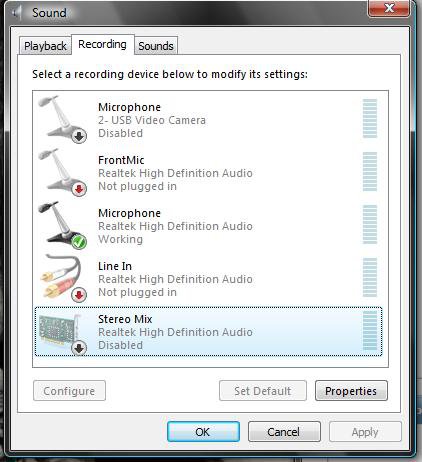The width and height of the screenshot is (422, 462).
Task: Click the level meter next to Line In
Action: click(x=370, y=277)
